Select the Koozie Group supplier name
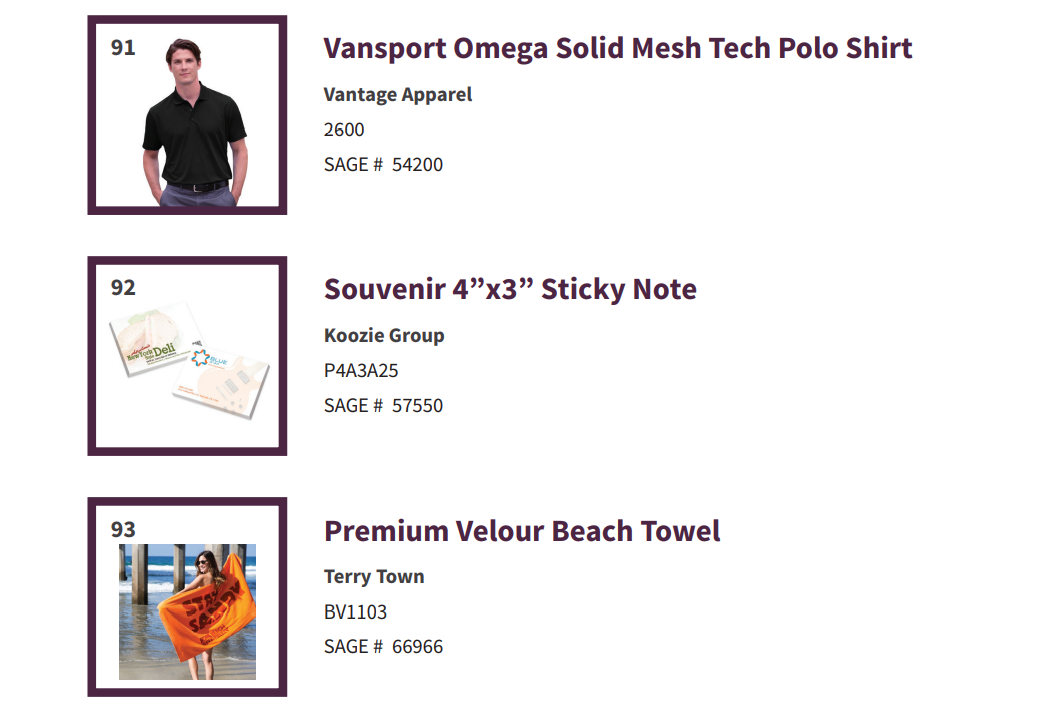This screenshot has height=717, width=1039. [x=384, y=336]
